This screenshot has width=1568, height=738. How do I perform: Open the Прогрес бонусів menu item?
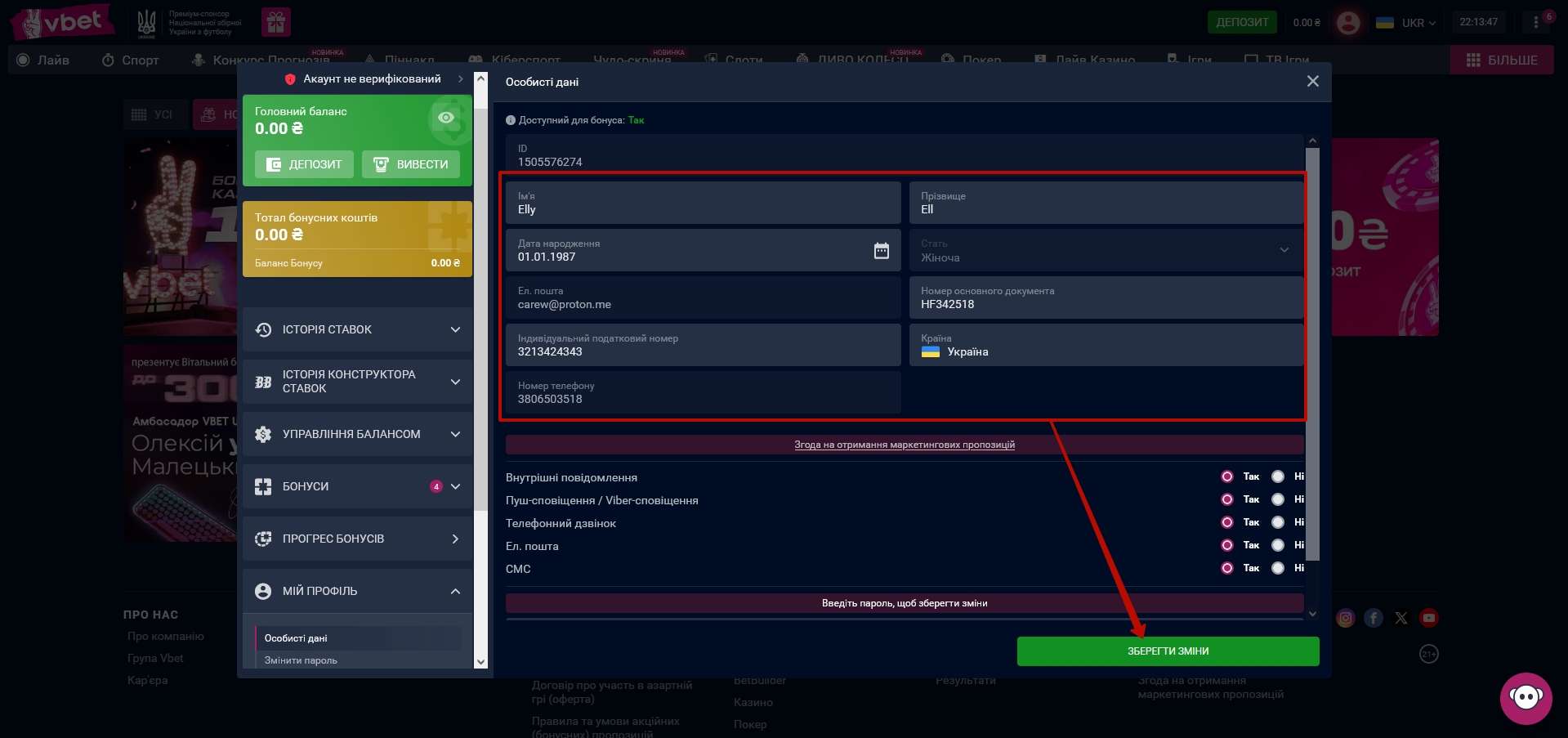(x=358, y=539)
